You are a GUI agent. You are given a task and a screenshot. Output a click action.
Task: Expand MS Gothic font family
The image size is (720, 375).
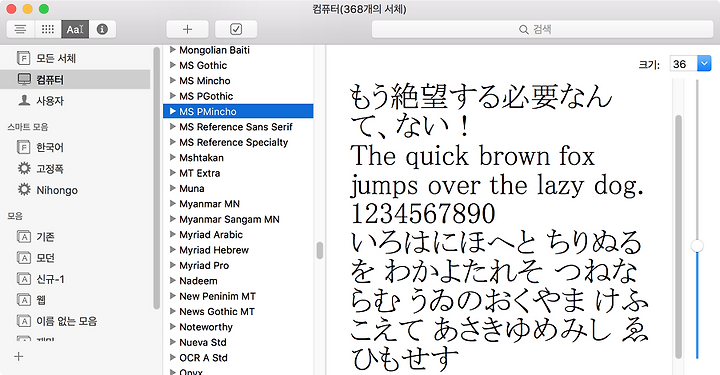coord(173,65)
